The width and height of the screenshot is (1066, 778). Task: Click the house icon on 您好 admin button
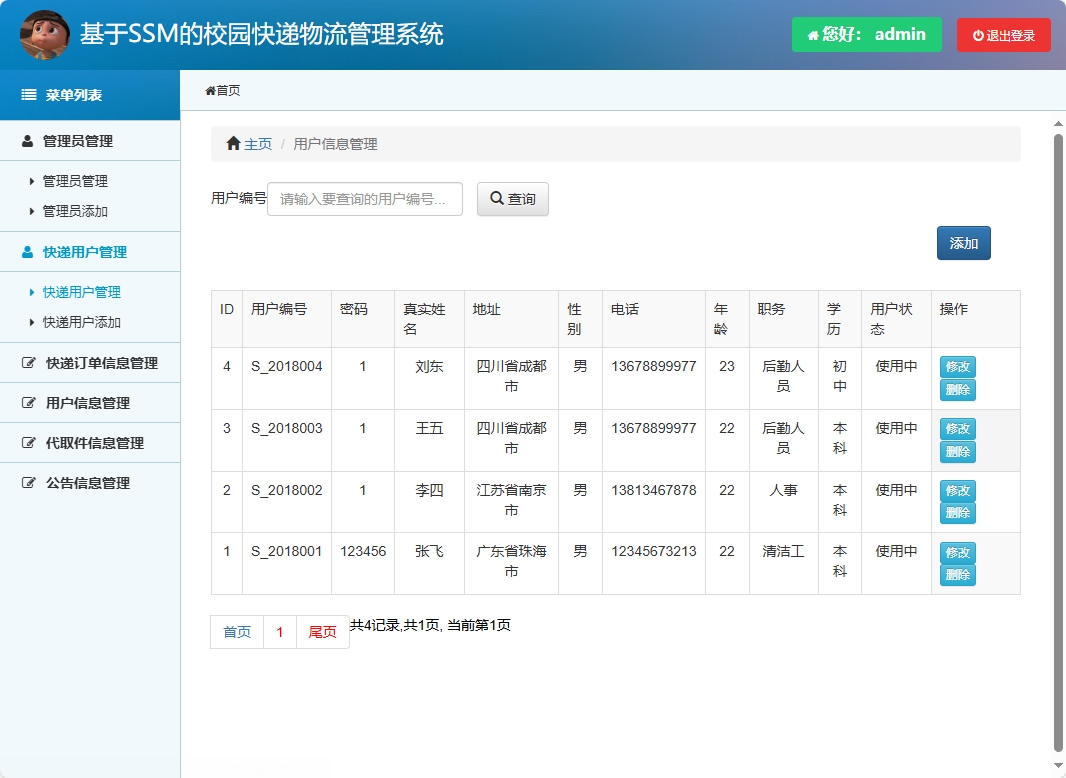811,34
